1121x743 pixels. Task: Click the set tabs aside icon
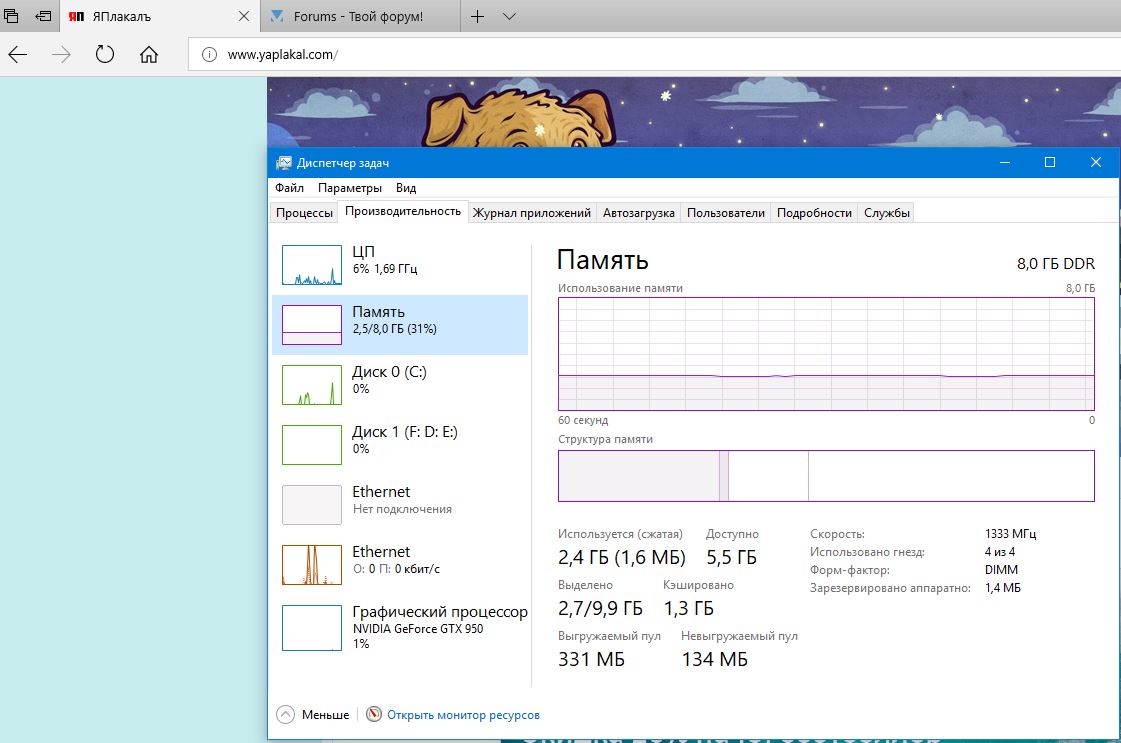click(43, 16)
